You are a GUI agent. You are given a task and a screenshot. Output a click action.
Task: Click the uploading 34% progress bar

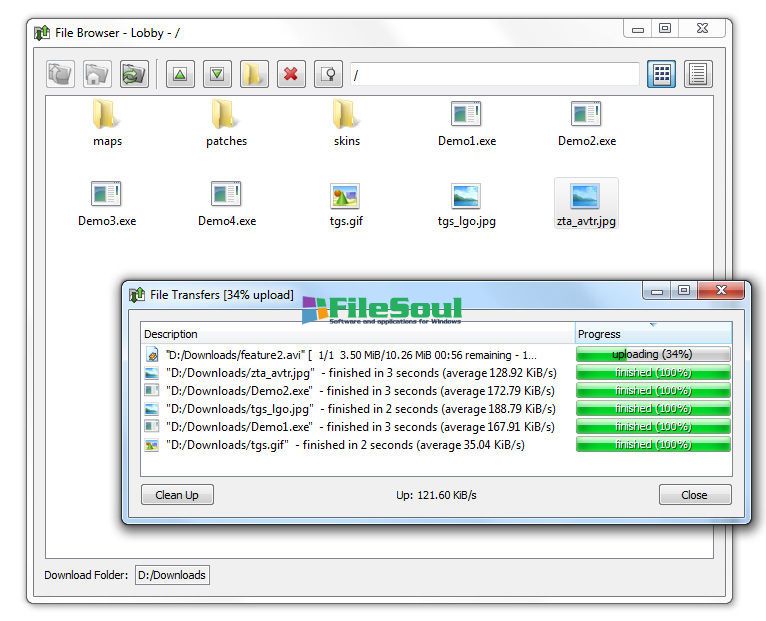coord(653,354)
